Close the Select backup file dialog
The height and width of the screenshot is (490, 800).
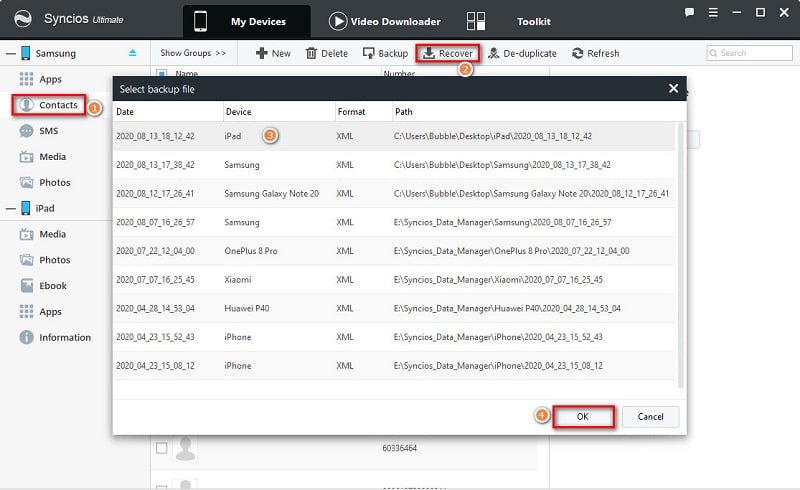pos(673,89)
